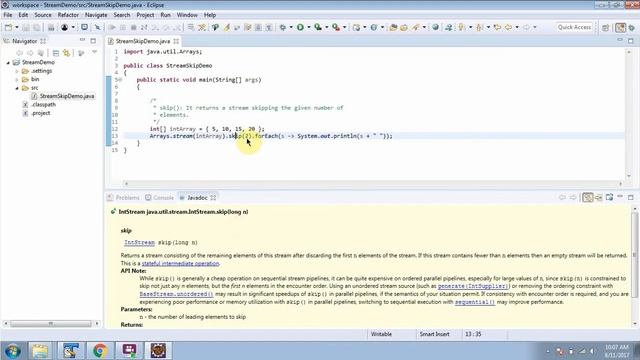This screenshot has height=360, width=640.
Task: Click the green Run button icon
Action: [x=300, y=27]
